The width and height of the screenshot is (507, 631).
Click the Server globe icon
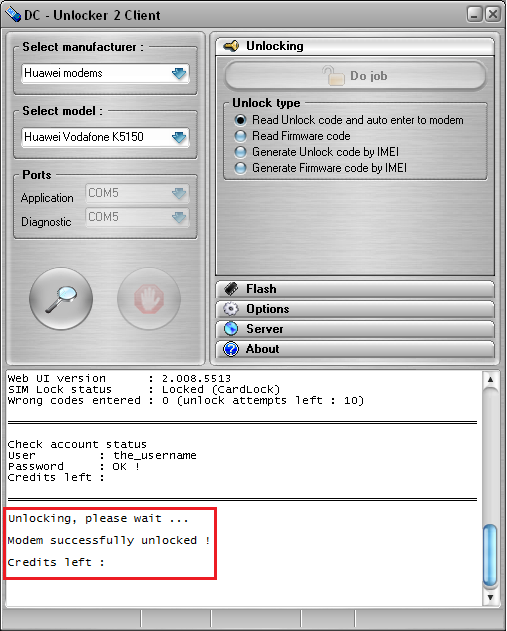point(231,329)
